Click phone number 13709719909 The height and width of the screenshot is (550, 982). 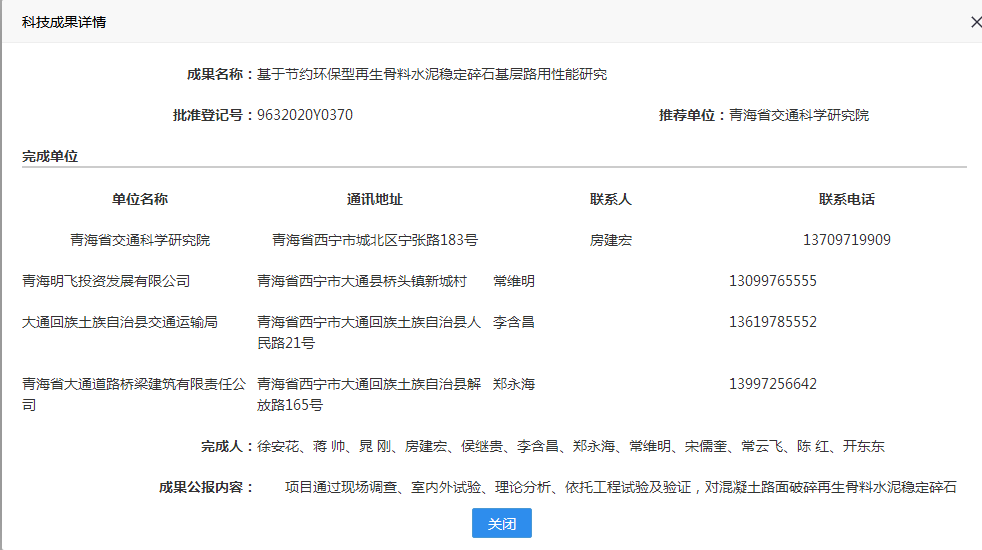[847, 240]
